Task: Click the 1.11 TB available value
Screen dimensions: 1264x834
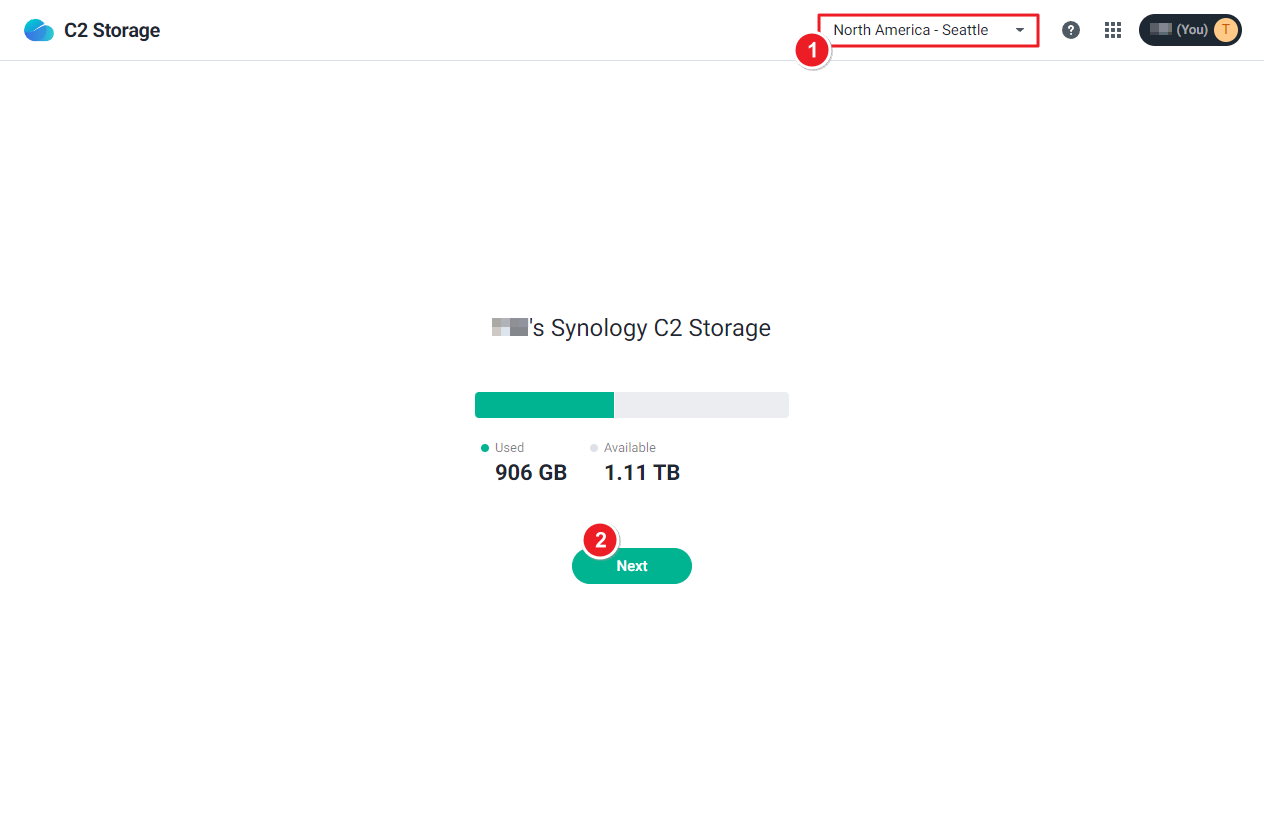Action: coord(642,473)
